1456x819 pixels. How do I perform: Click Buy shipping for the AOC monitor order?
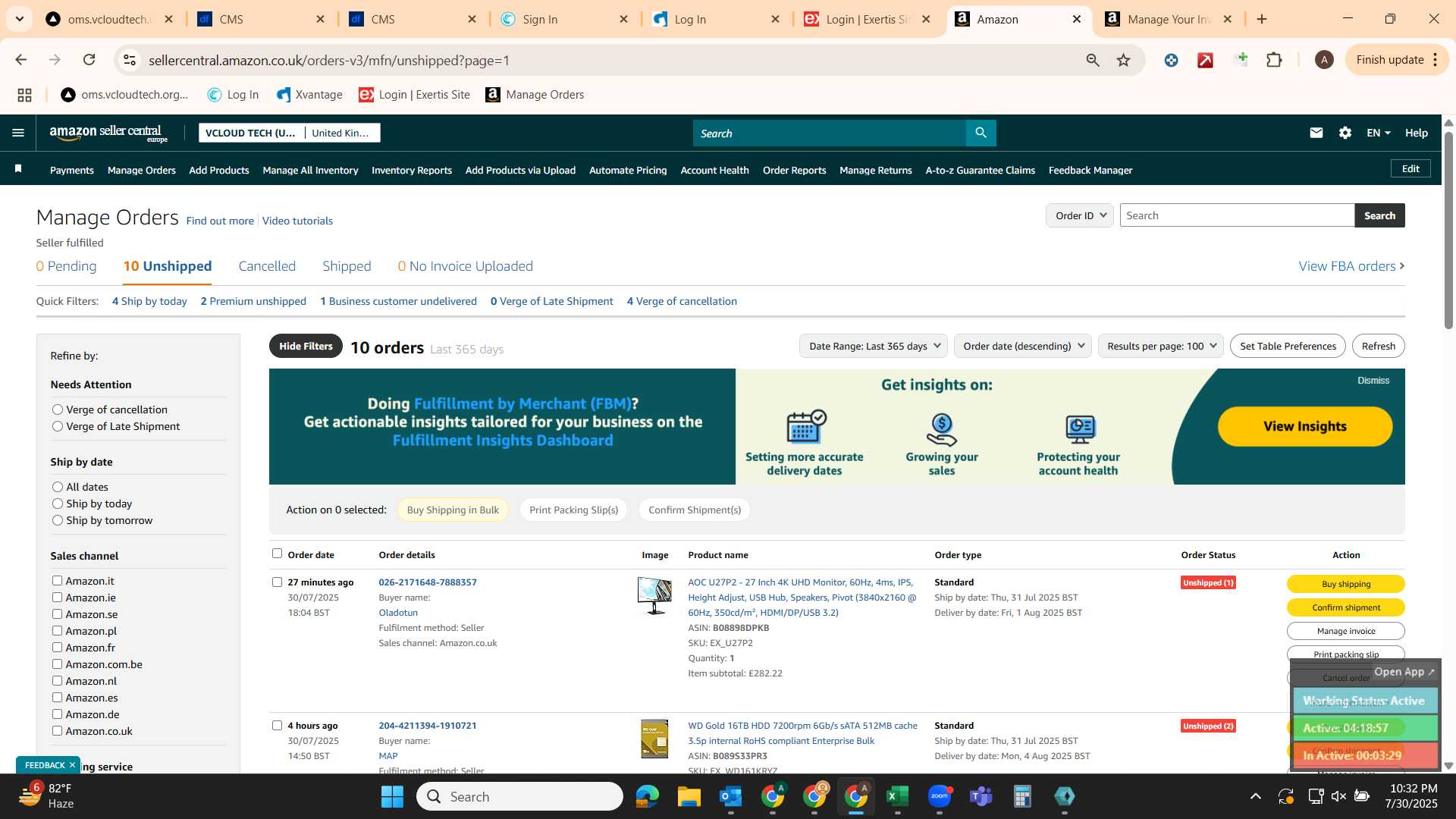click(x=1345, y=584)
